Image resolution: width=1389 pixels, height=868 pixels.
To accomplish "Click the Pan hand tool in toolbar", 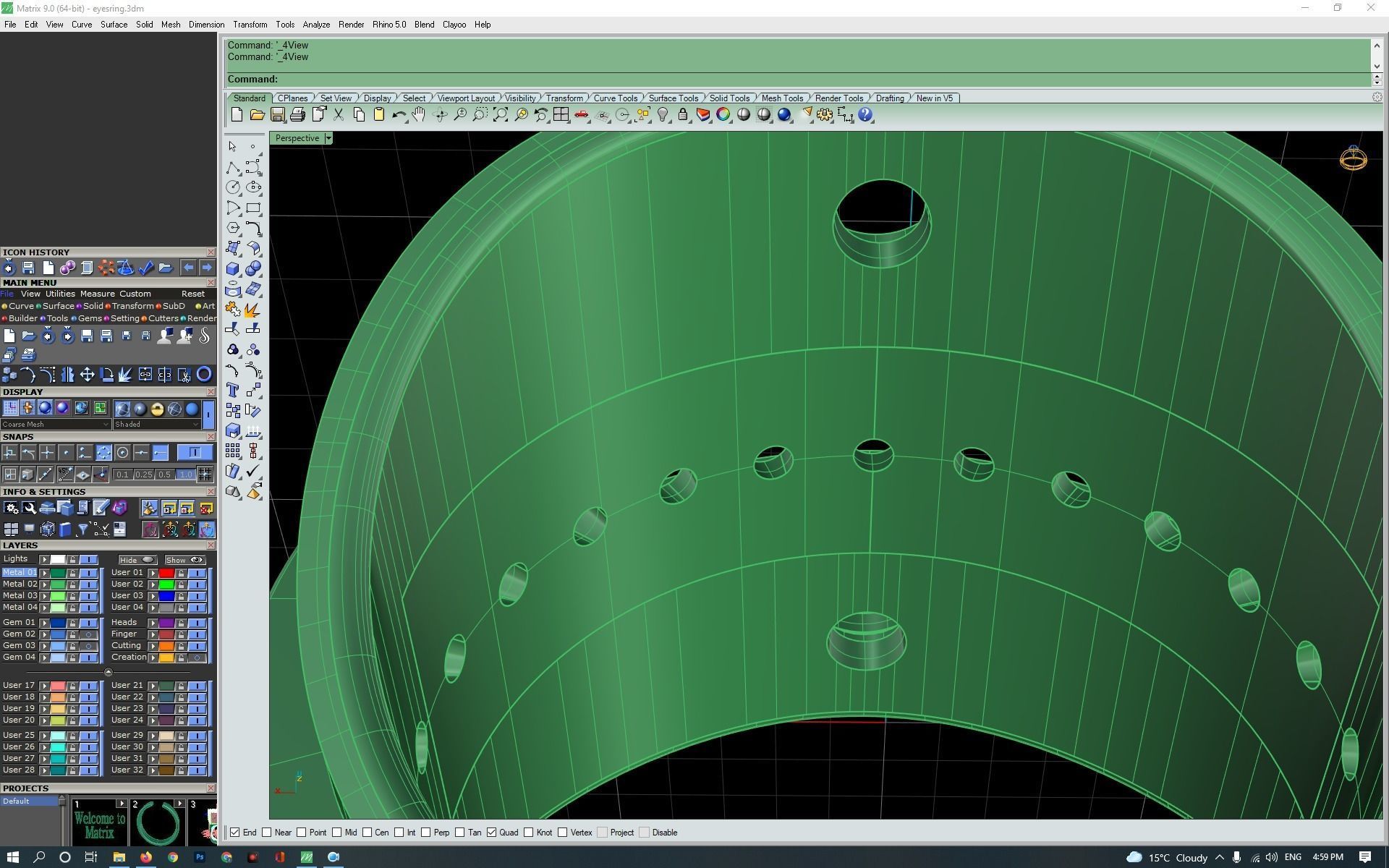I will click(419, 114).
